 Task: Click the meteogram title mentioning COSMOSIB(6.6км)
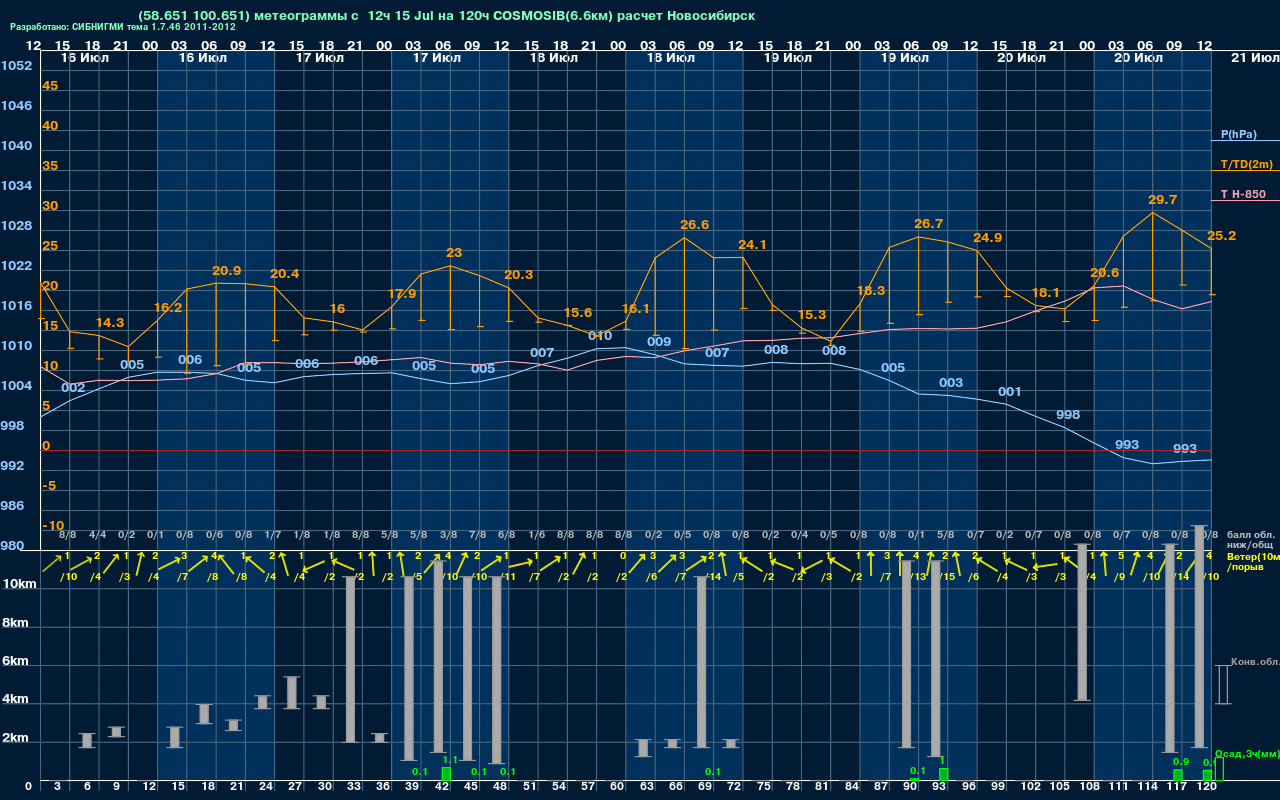click(x=447, y=15)
